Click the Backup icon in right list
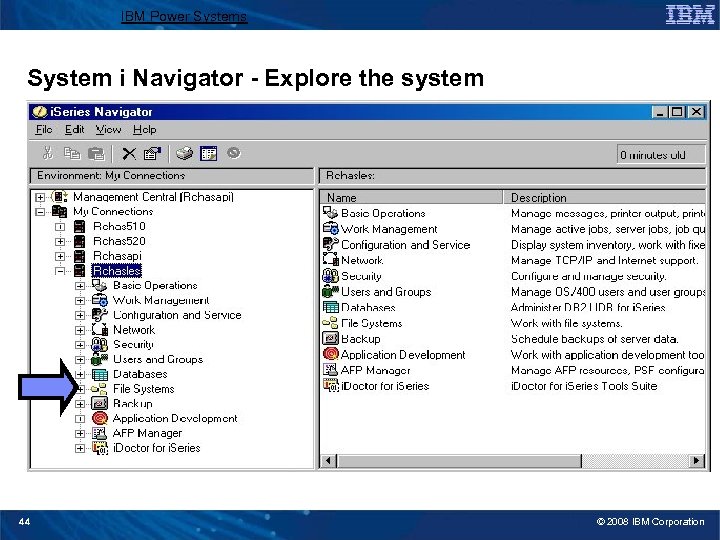720x540 pixels. click(x=330, y=338)
